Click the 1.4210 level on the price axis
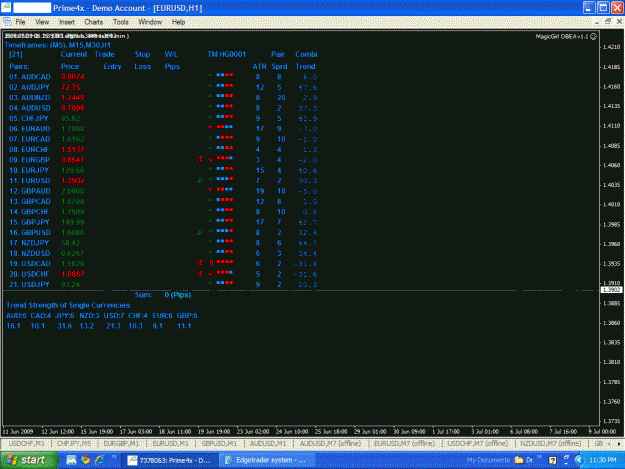The height and width of the screenshot is (469, 625). 611,47
